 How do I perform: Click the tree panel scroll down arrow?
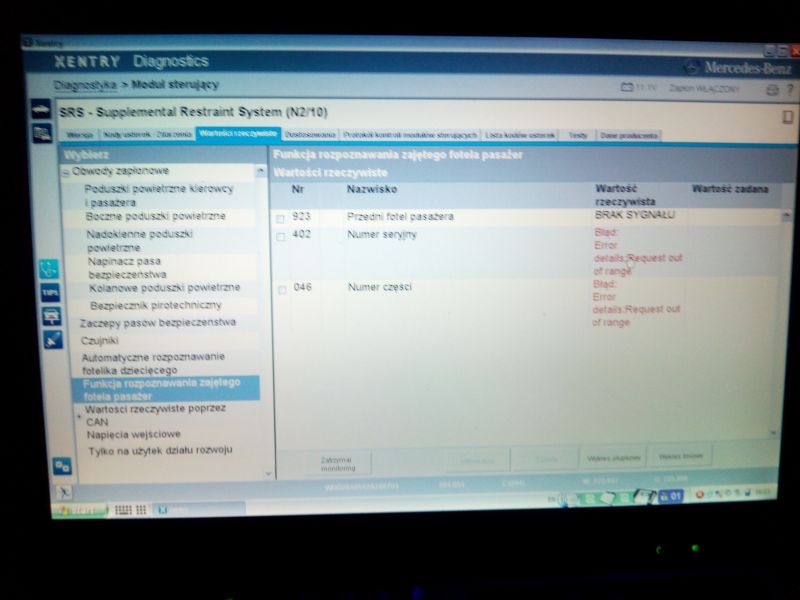(268, 474)
